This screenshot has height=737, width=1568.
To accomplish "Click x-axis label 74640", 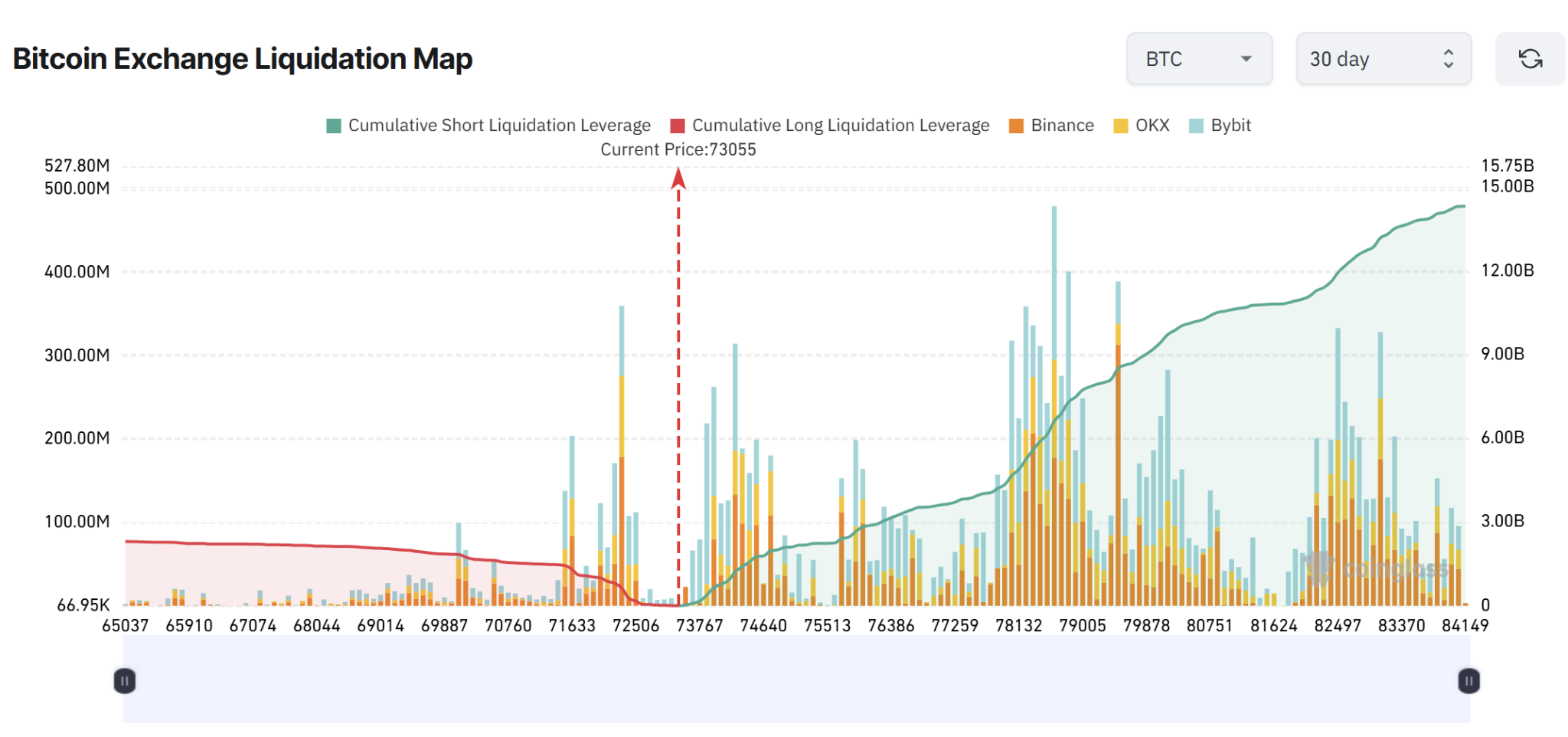I will 763,625.
